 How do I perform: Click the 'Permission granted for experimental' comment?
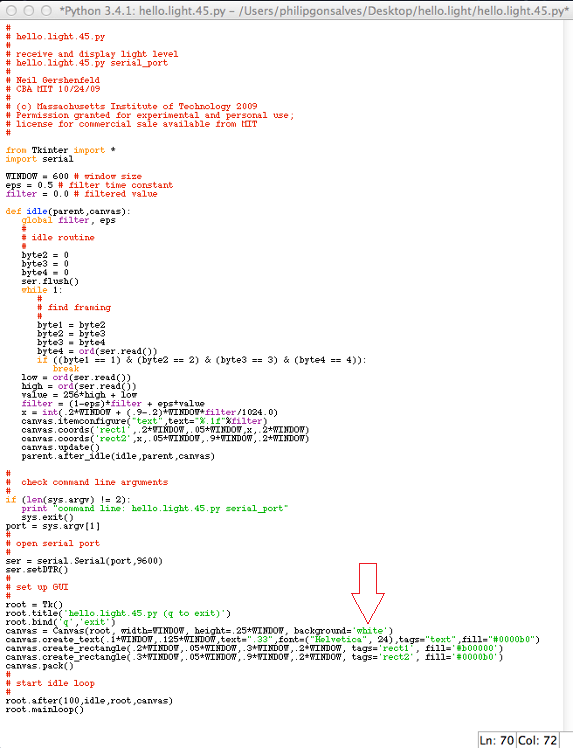pyautogui.click(x=150, y=115)
